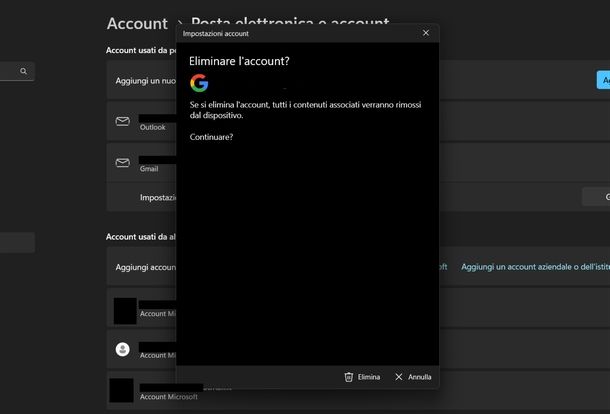The height and width of the screenshot is (414, 610).
Task: Click the Settings search input field
Action: (x=16, y=71)
